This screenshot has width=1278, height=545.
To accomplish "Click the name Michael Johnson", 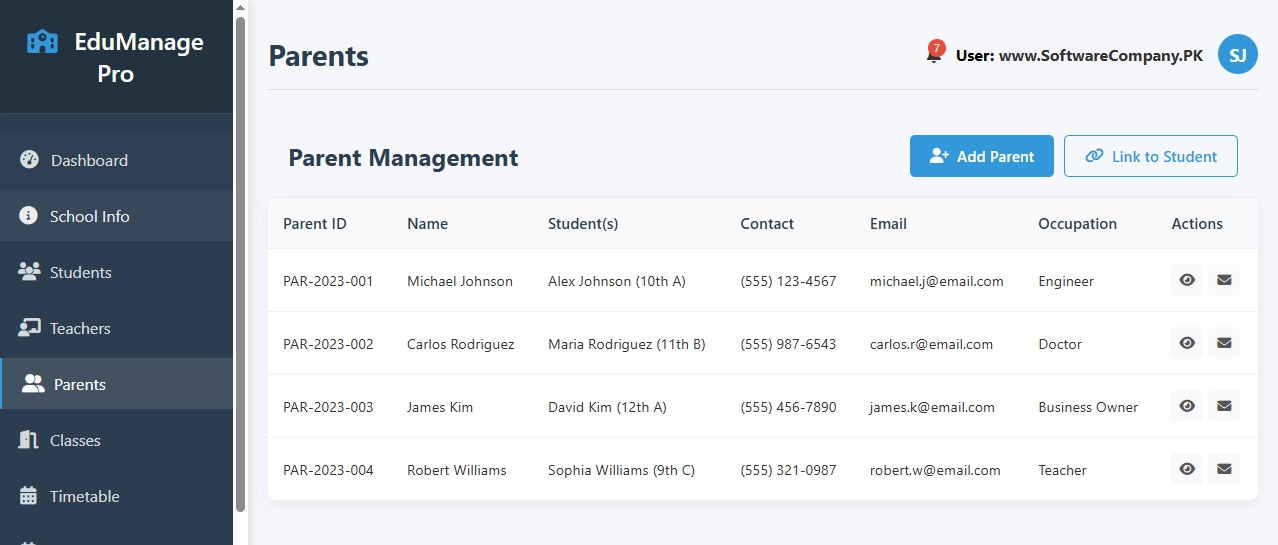I will tap(460, 281).
